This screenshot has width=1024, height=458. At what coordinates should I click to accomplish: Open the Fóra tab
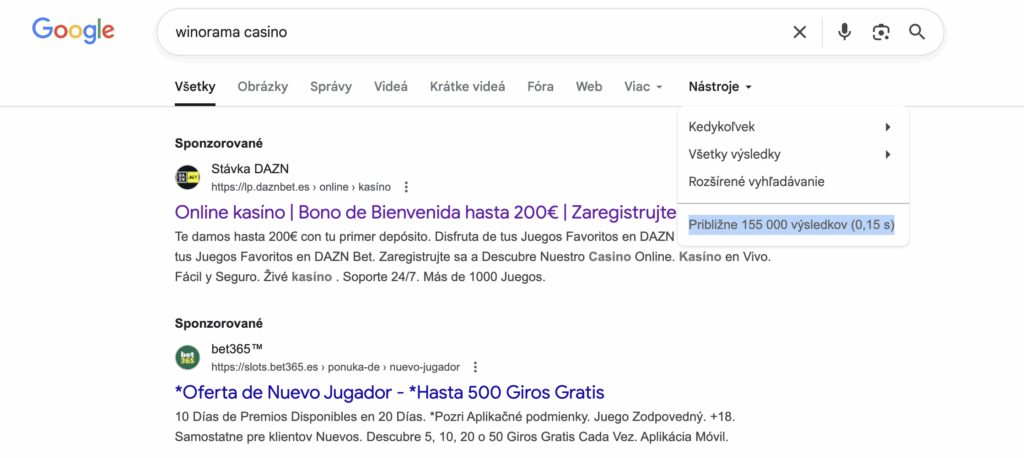540,87
